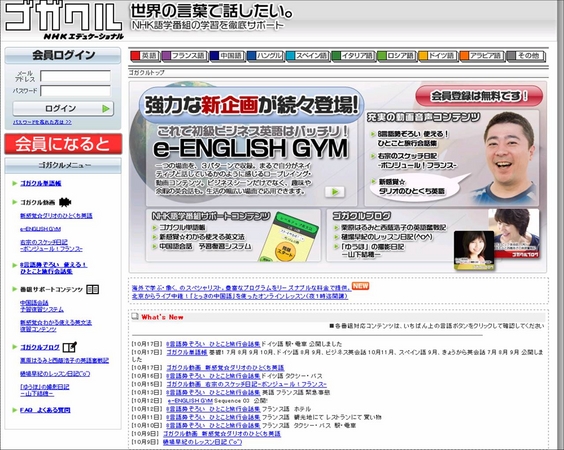Image resolution: width=564 pixels, height=450 pixels.
Task: Click the small document icon beside What's New
Action: [x=135, y=317]
